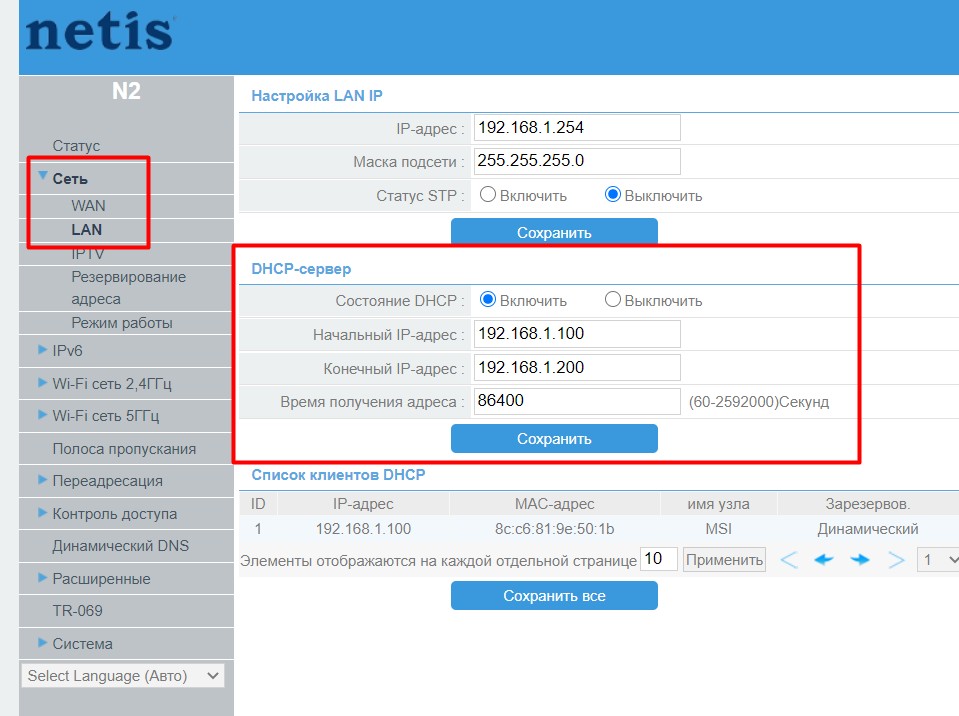Image resolution: width=959 pixels, height=716 pixels.
Task: Click the netis logo
Action: coord(100,32)
